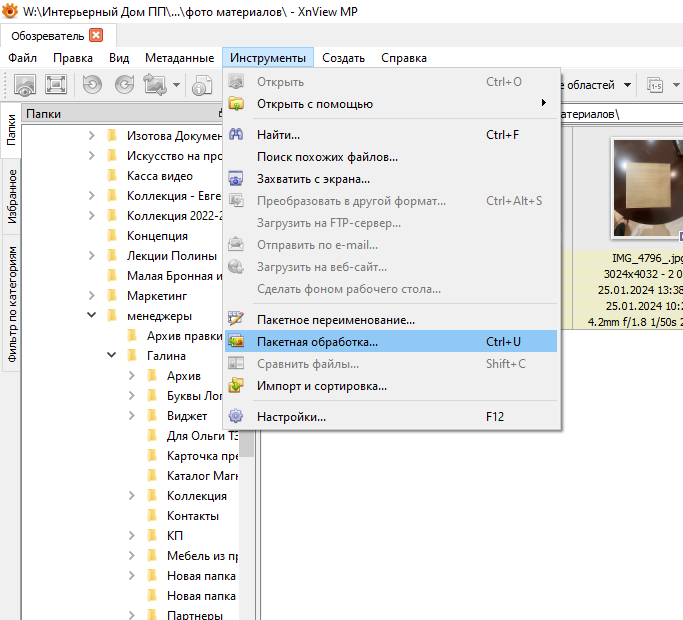Open dropdown arrow next to convert toolbar icon
The width and height of the screenshot is (683, 620).
pos(177,85)
